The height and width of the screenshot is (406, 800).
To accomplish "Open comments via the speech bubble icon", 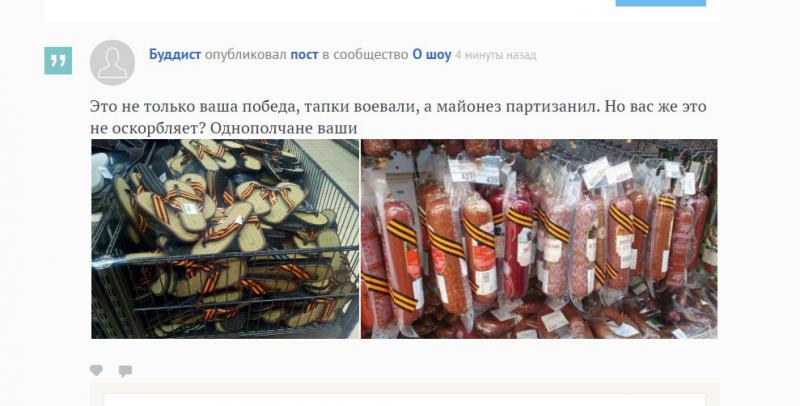I will point(126,371).
